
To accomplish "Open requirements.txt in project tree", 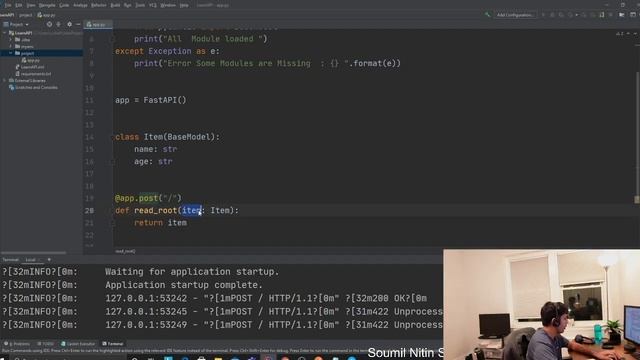I will tap(33, 74).
